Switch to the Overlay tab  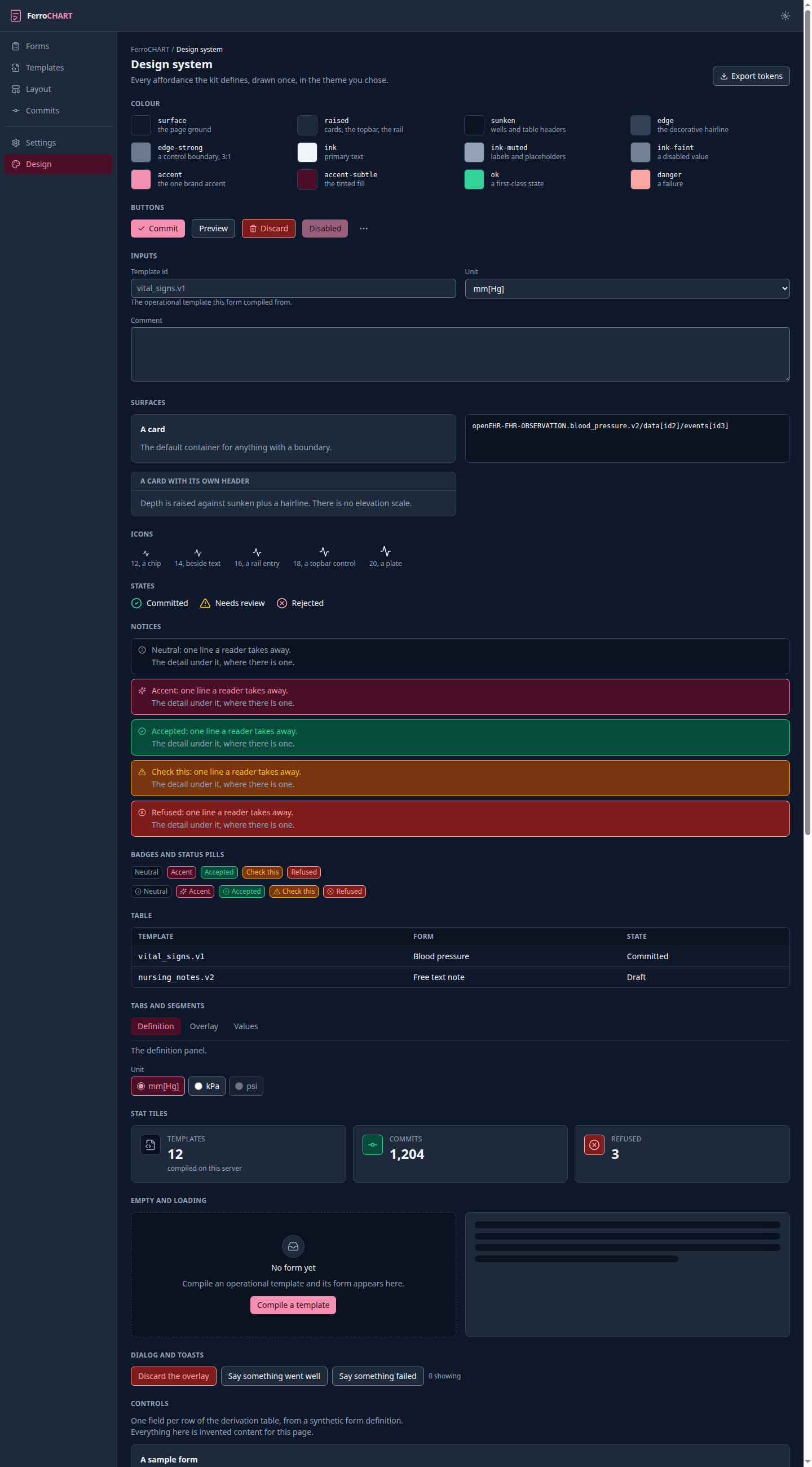coord(204,1026)
